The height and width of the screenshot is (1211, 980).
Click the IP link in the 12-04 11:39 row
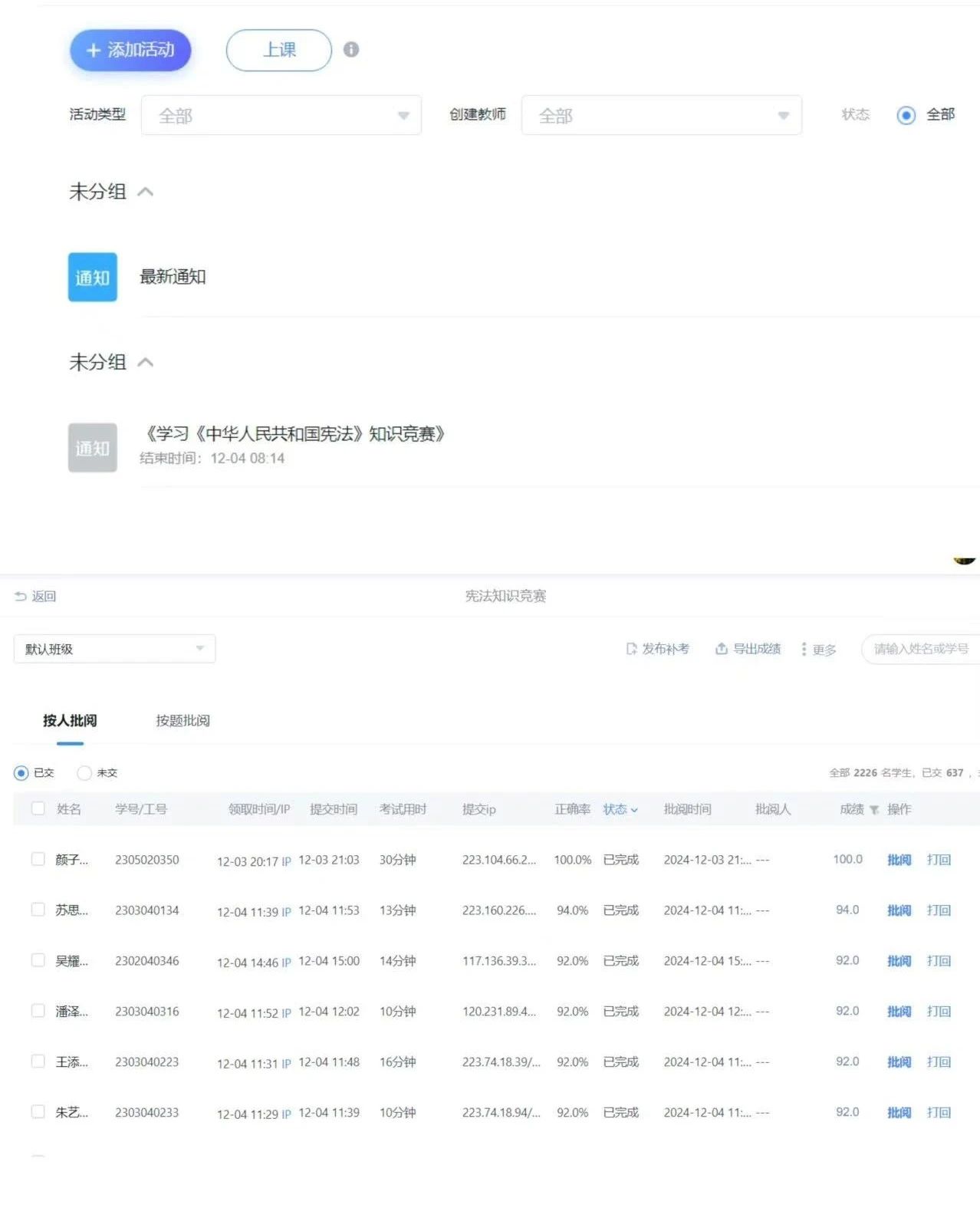[286, 912]
